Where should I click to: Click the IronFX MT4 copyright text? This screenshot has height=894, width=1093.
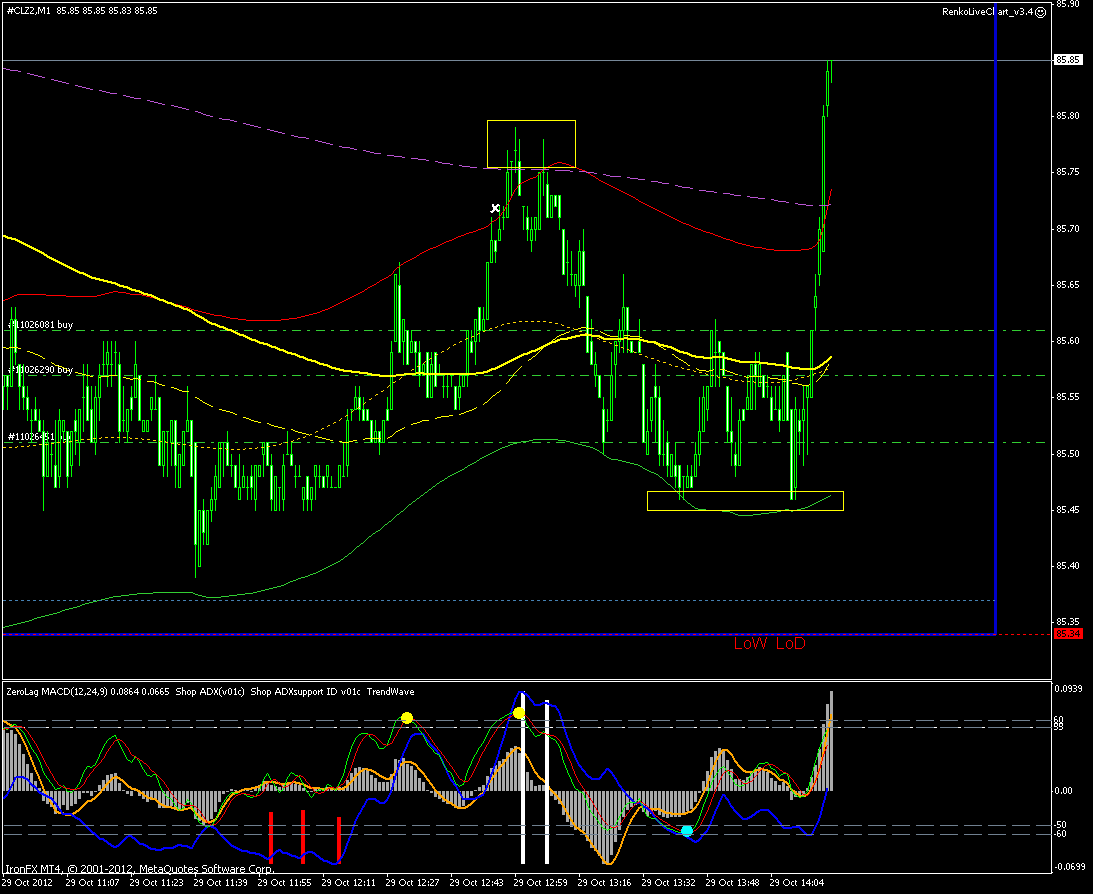[139, 869]
